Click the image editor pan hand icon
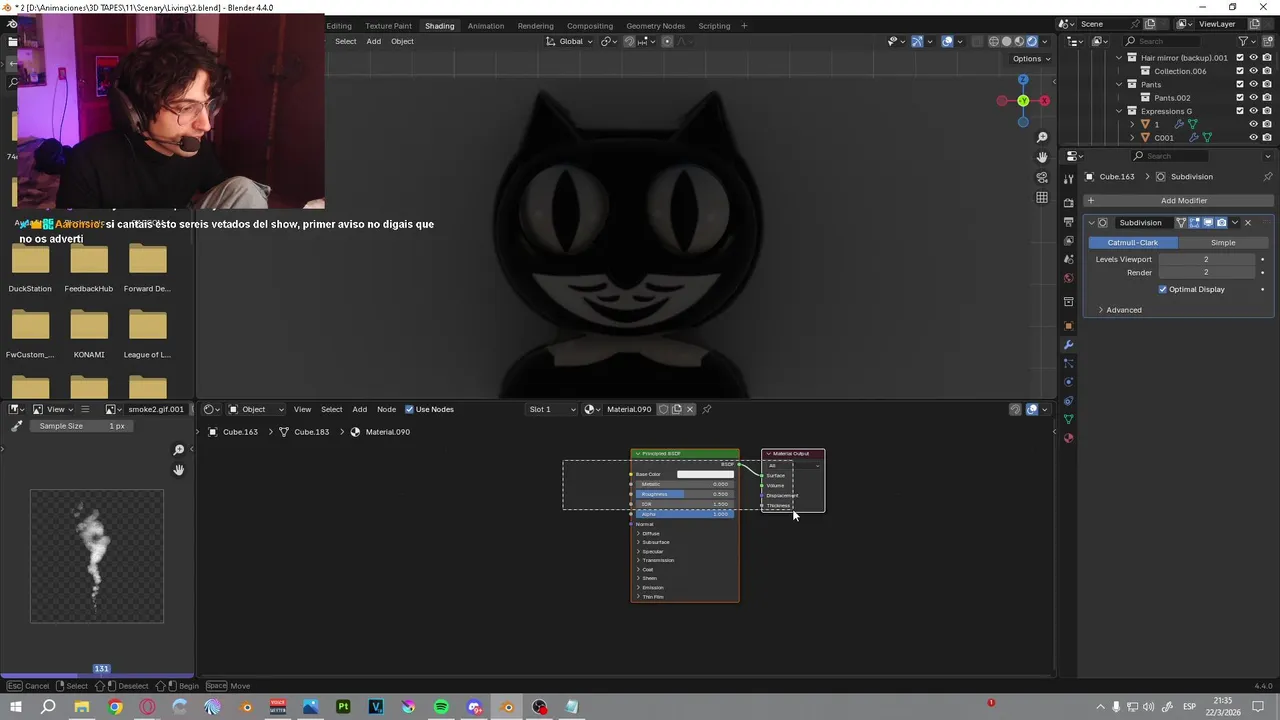1280x720 pixels. point(179,470)
